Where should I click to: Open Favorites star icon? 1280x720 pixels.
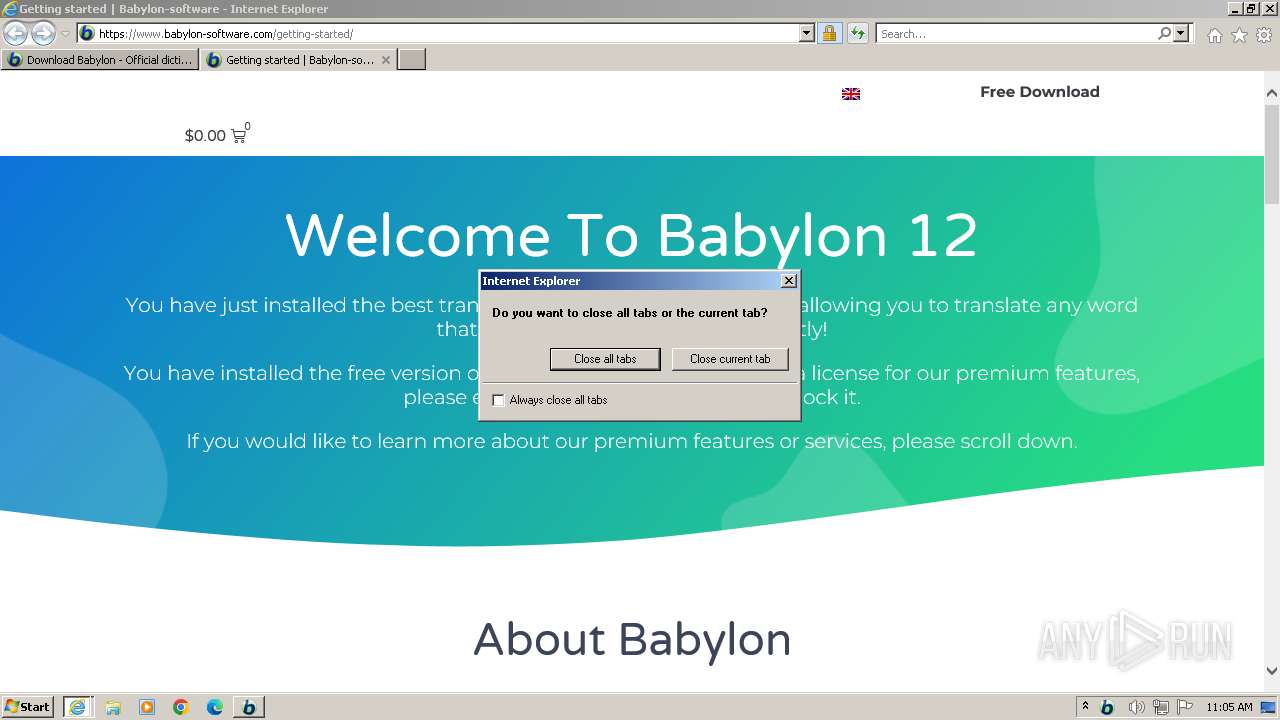1239,35
